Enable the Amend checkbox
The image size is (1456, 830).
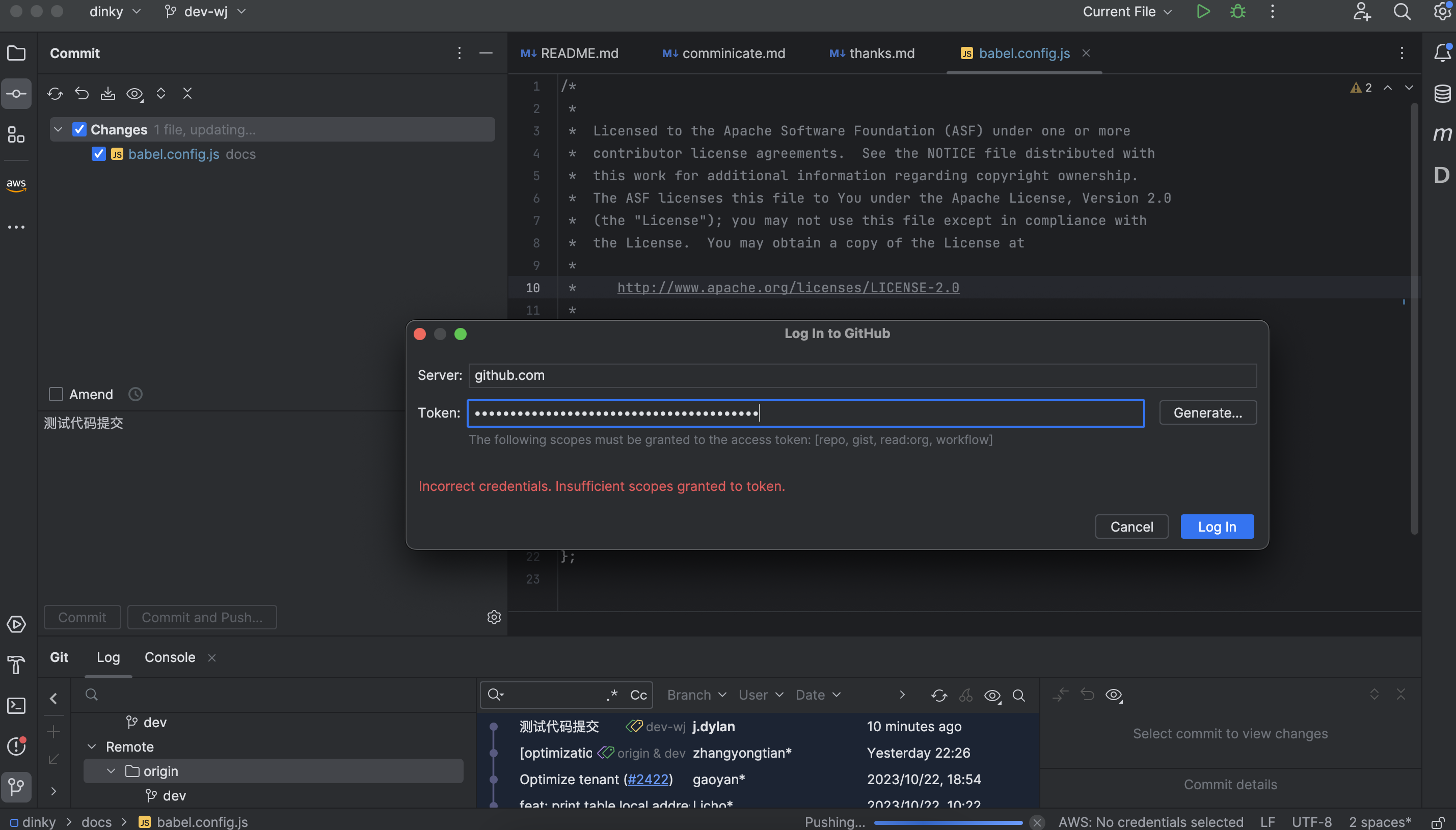(56, 395)
